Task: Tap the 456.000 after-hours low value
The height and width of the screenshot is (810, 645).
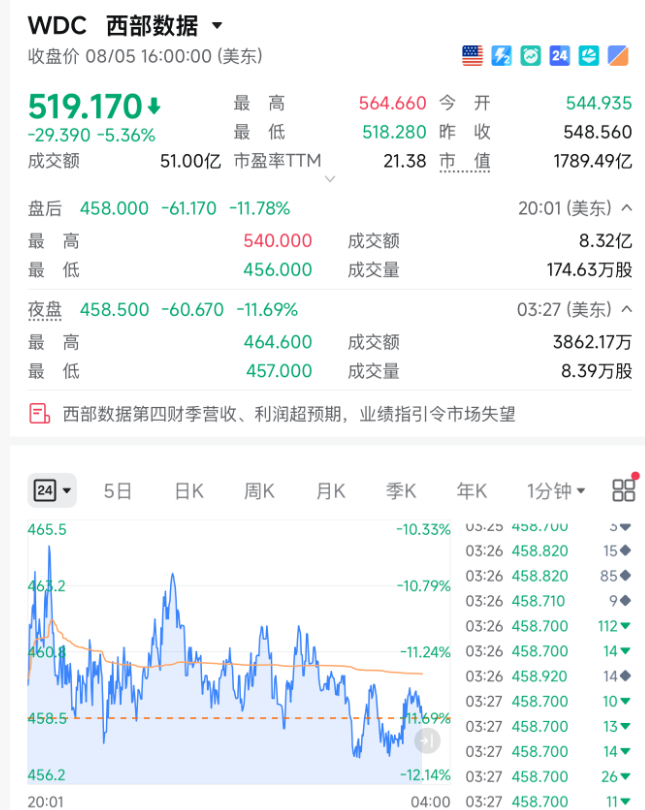Action: [x=278, y=270]
